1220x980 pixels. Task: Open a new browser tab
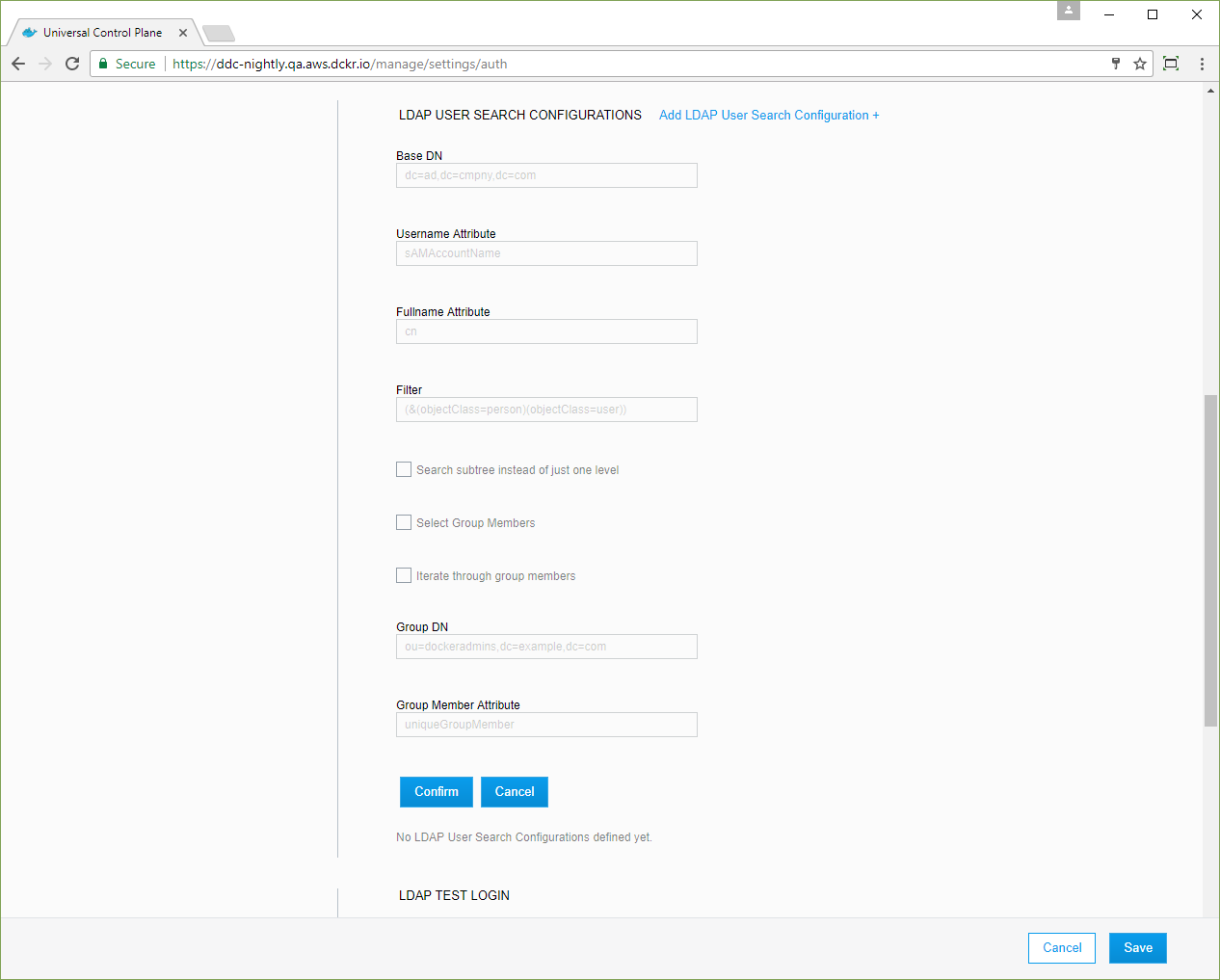219,34
